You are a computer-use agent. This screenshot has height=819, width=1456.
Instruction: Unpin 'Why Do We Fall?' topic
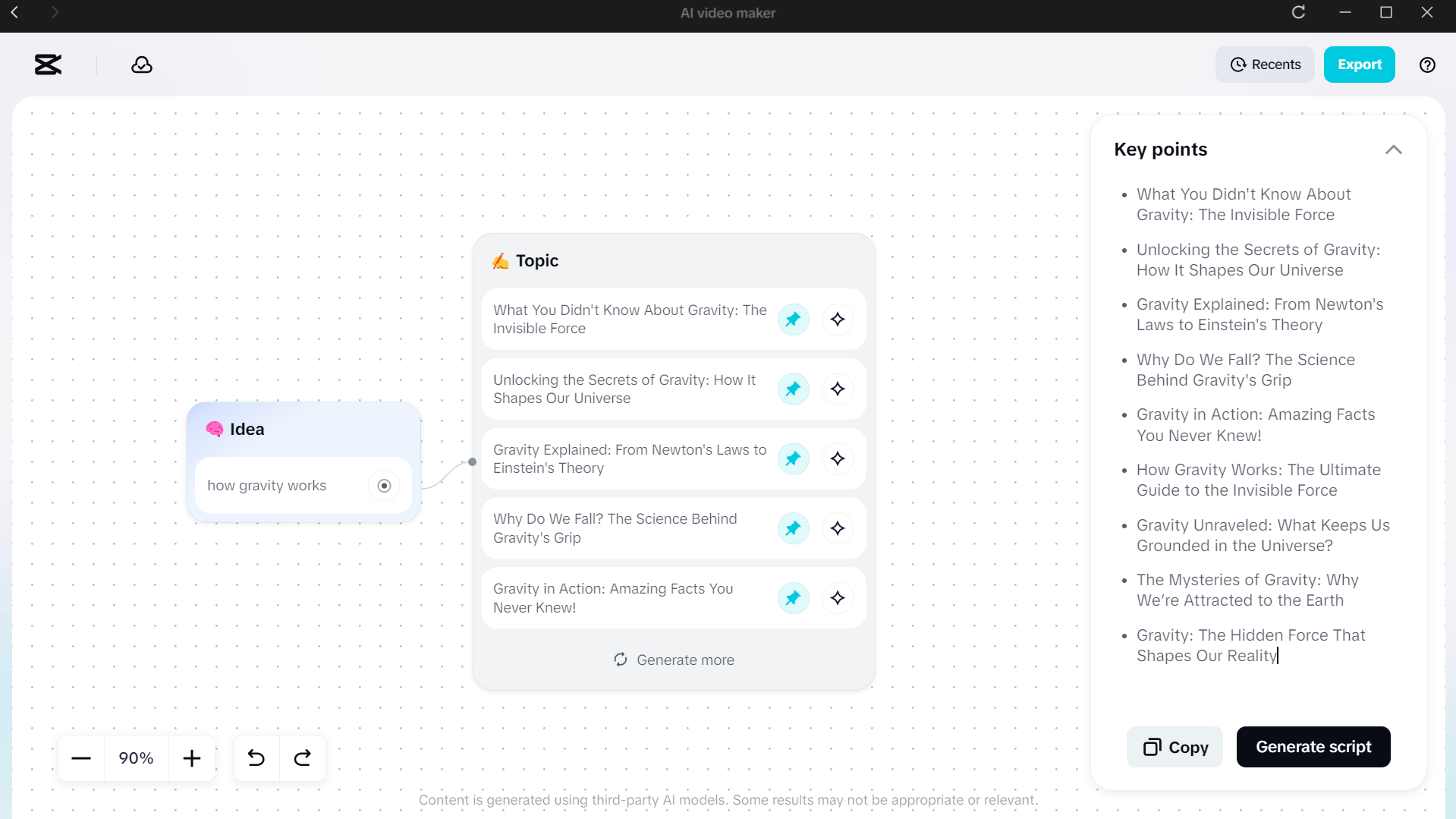793,528
